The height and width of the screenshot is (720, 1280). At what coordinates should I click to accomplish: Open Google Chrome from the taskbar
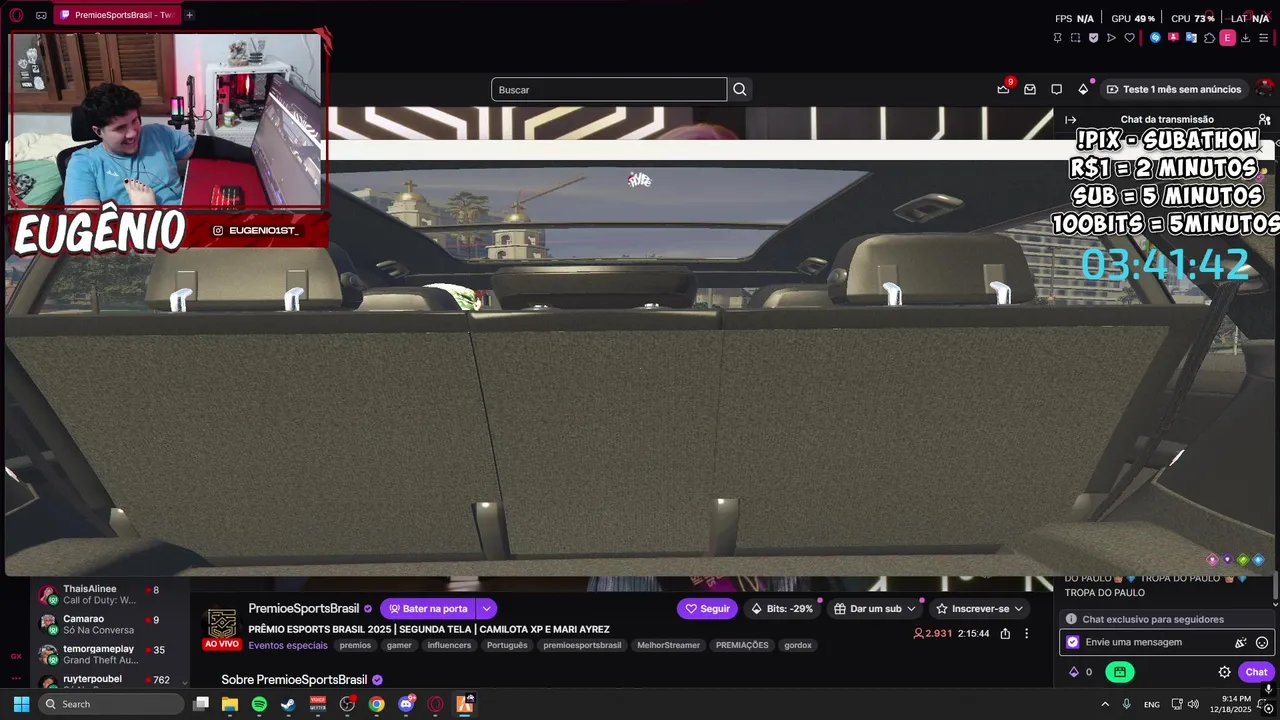click(376, 704)
